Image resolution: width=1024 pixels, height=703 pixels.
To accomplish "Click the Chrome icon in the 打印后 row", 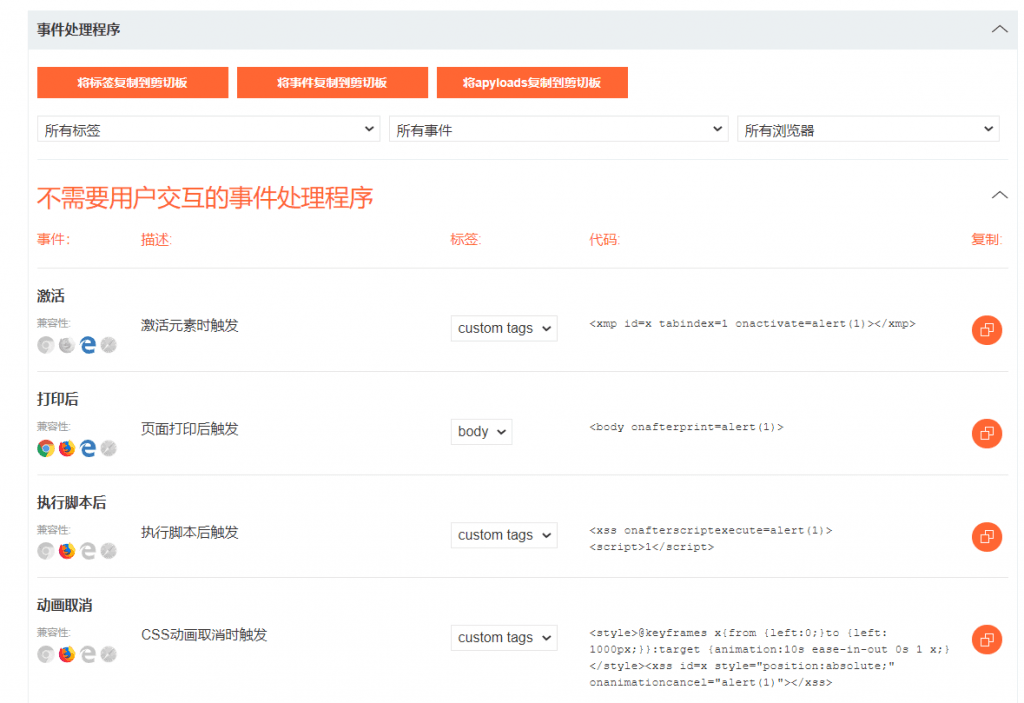I will click(x=46, y=448).
